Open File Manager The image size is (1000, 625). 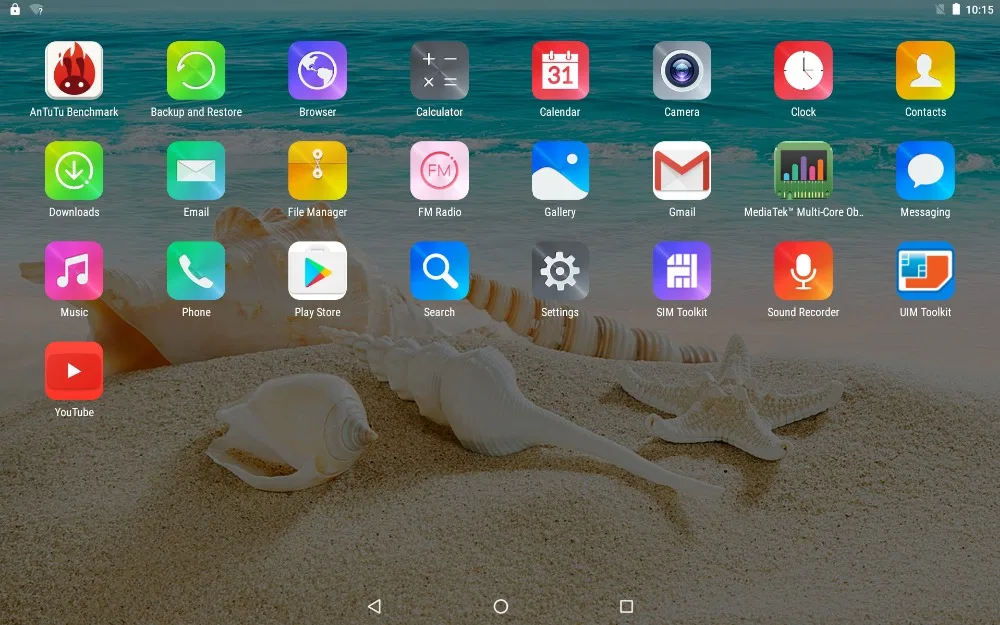[x=318, y=171]
